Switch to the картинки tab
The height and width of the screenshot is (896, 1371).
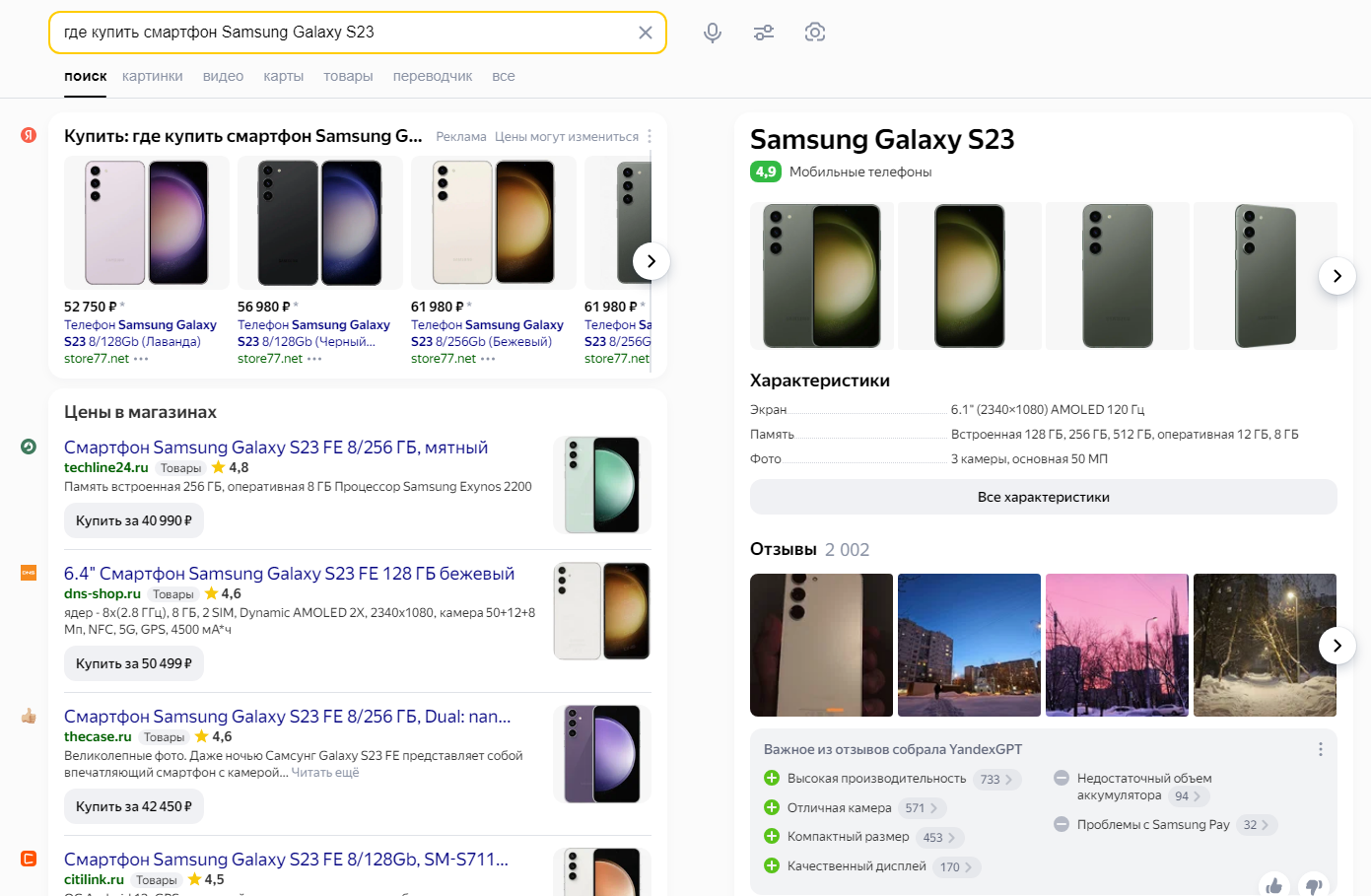(153, 76)
